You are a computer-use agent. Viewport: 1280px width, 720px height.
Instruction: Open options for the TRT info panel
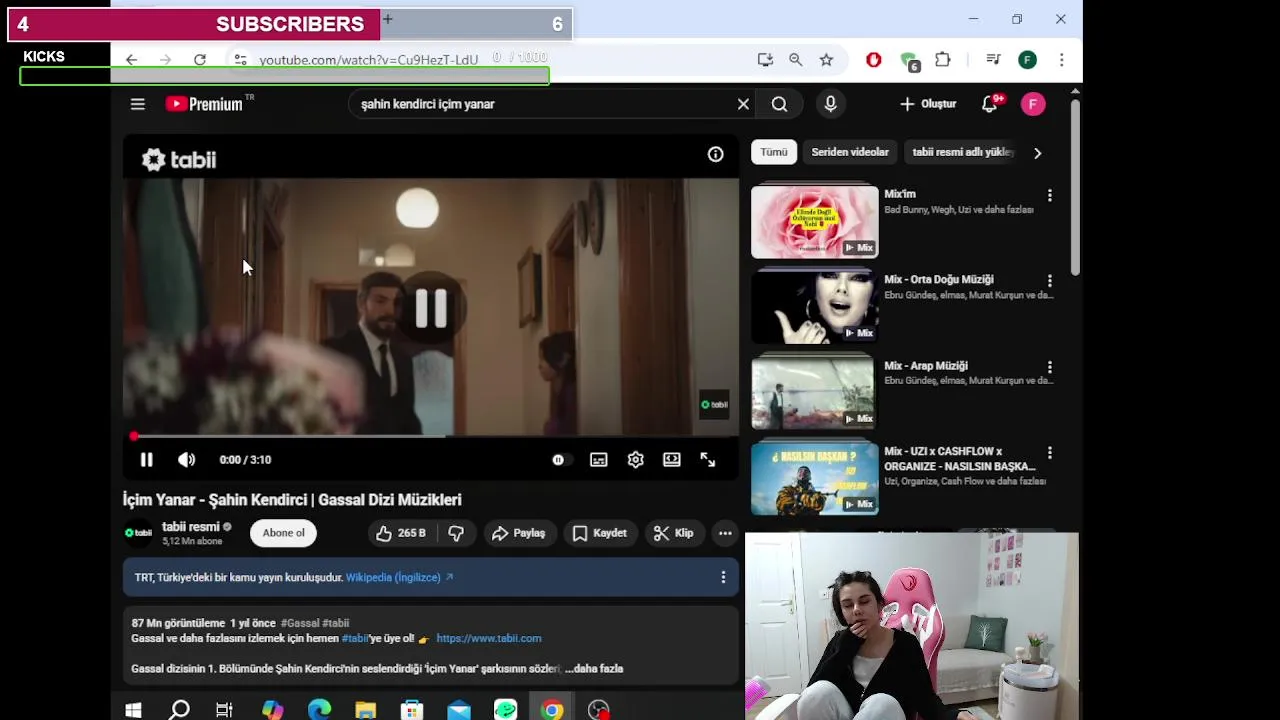[723, 577]
